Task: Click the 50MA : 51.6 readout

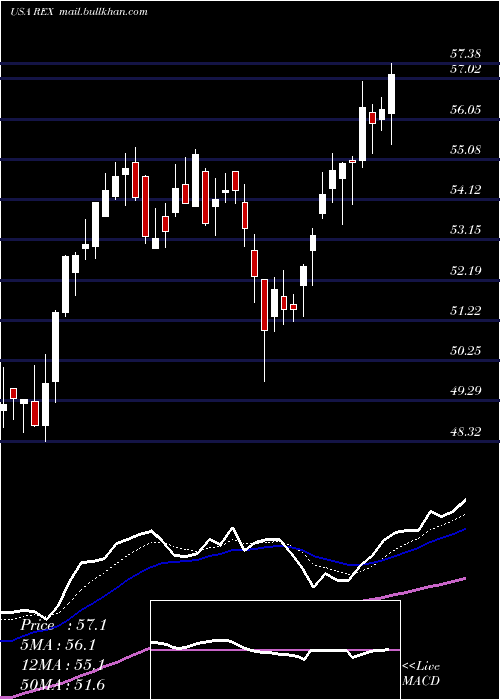Action: coord(63,685)
